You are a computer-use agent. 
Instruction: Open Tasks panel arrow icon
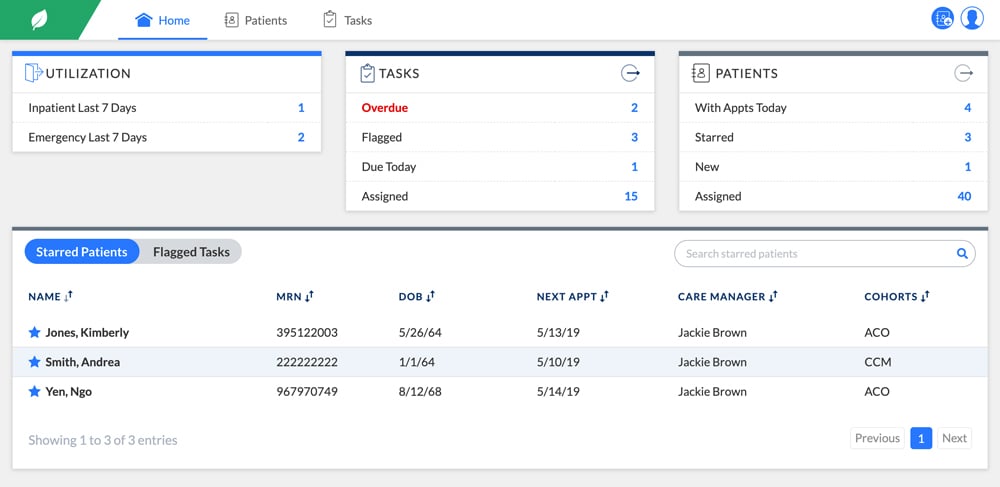point(630,73)
